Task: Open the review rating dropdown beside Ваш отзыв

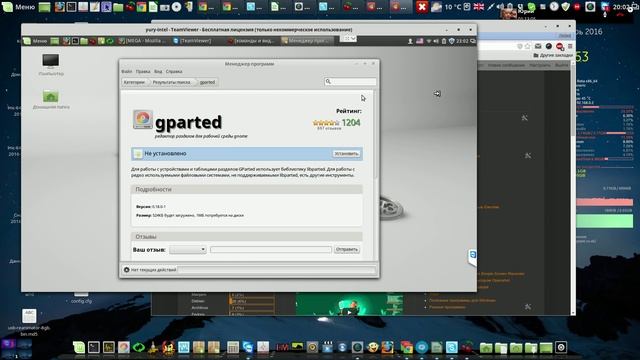Action: click(188, 249)
